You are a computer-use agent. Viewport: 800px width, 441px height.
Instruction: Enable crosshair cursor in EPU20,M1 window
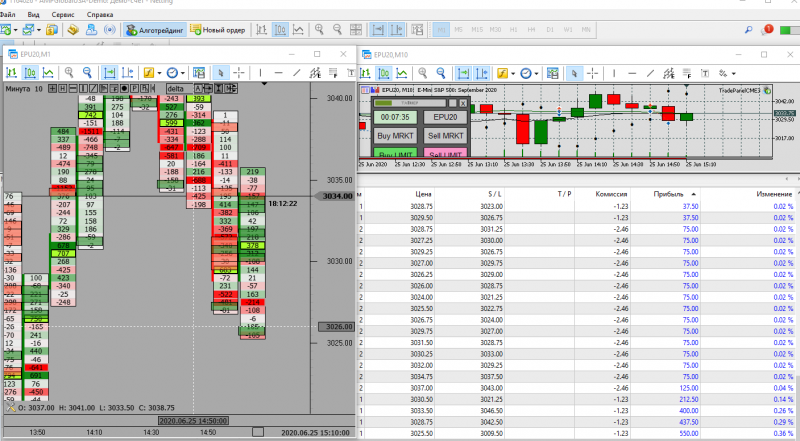239,73
